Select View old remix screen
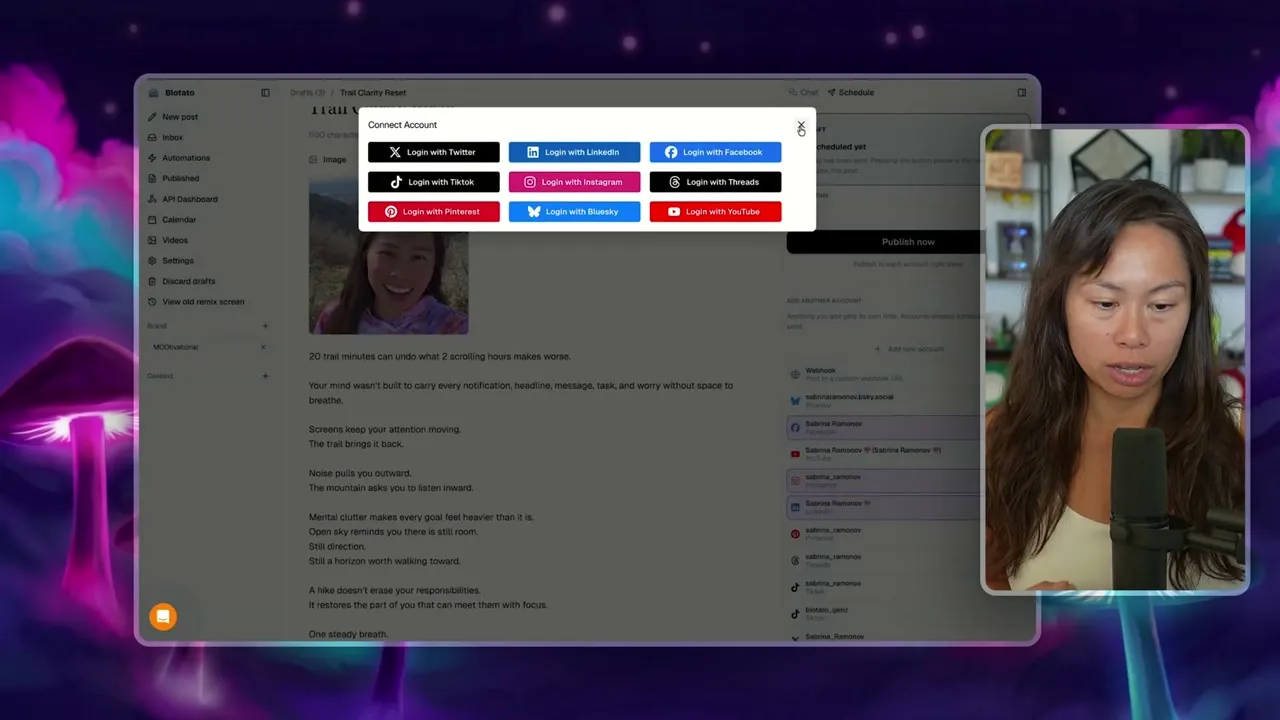 (x=203, y=301)
